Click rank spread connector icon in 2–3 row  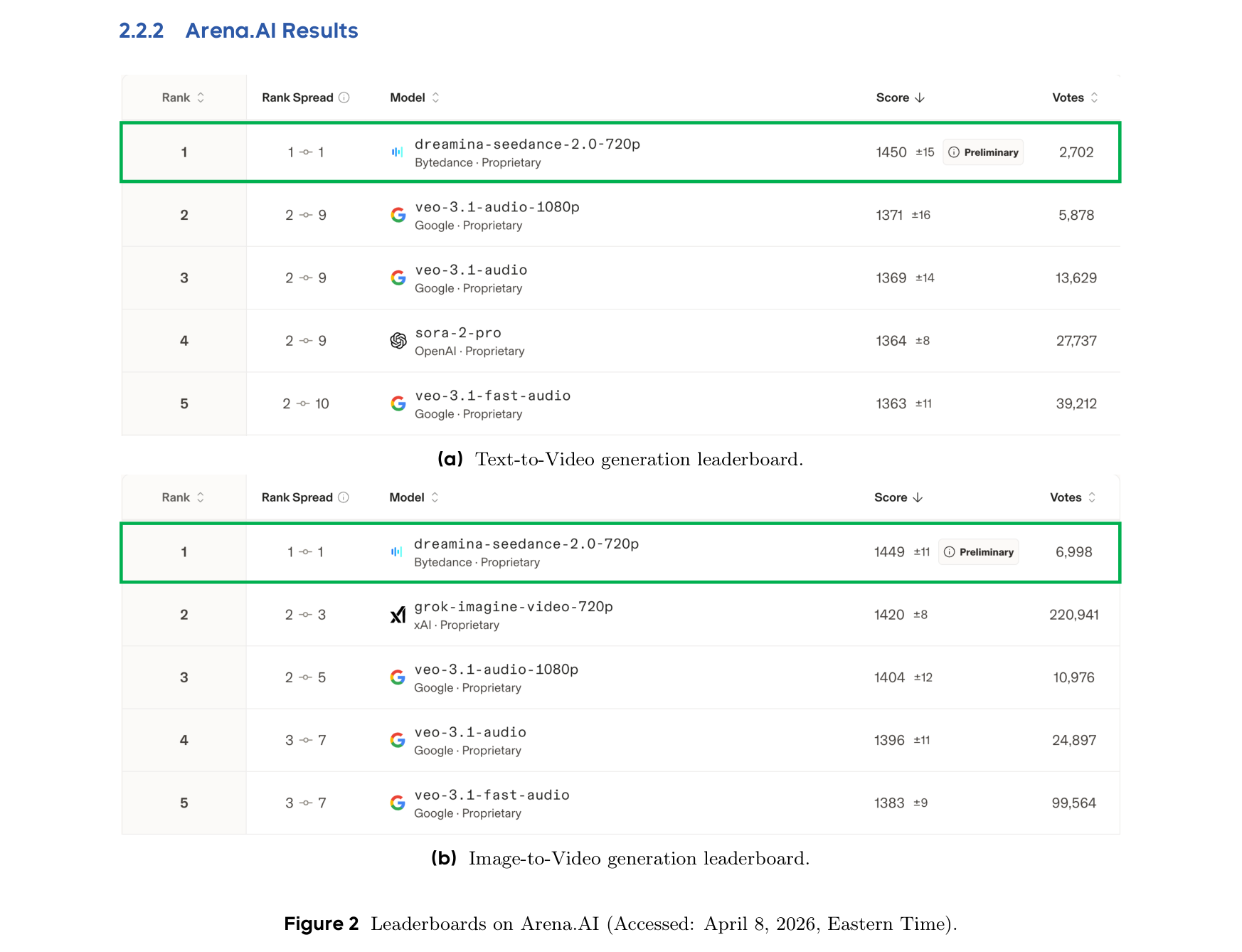pos(306,615)
